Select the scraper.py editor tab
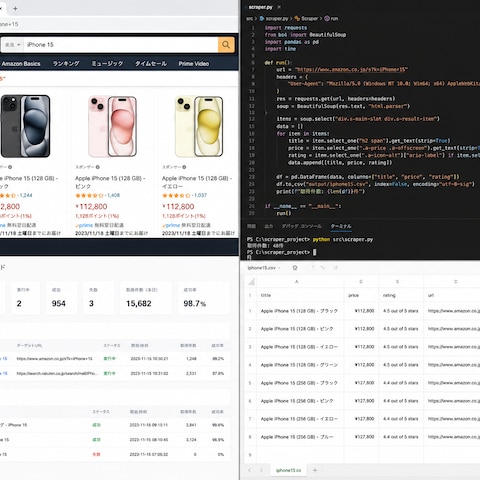The width and height of the screenshot is (480, 480). [x=261, y=7]
